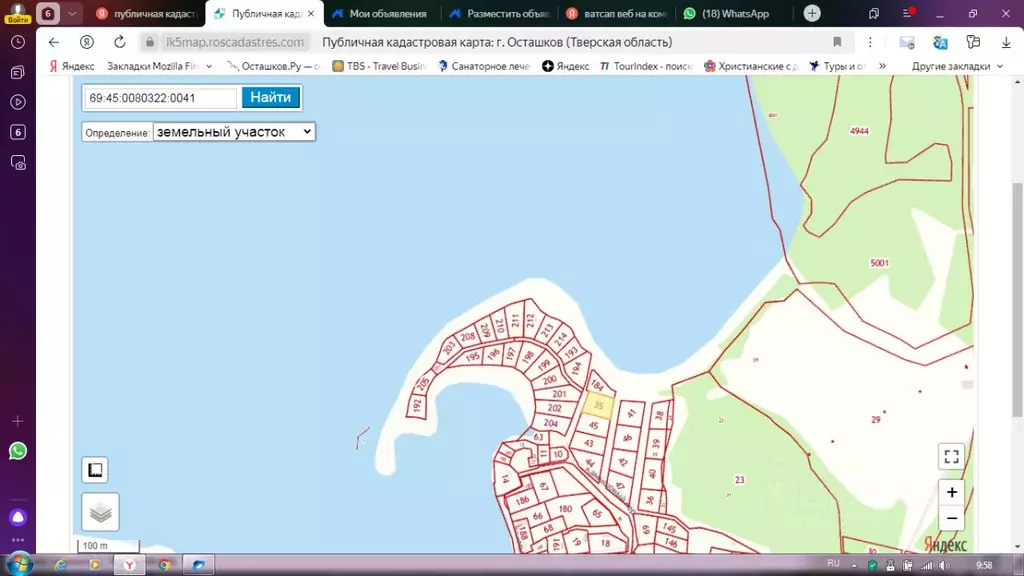This screenshot has width=1024, height=576.
Task: Open the 'TourIndex - поиск' bookmark
Action: pyautogui.click(x=645, y=66)
